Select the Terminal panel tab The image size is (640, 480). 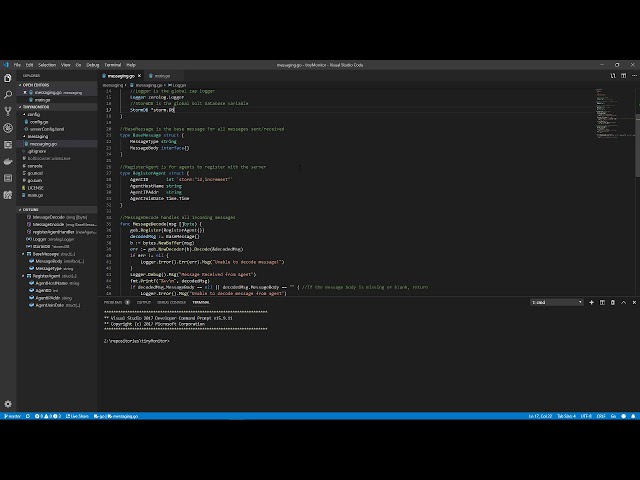(201, 302)
